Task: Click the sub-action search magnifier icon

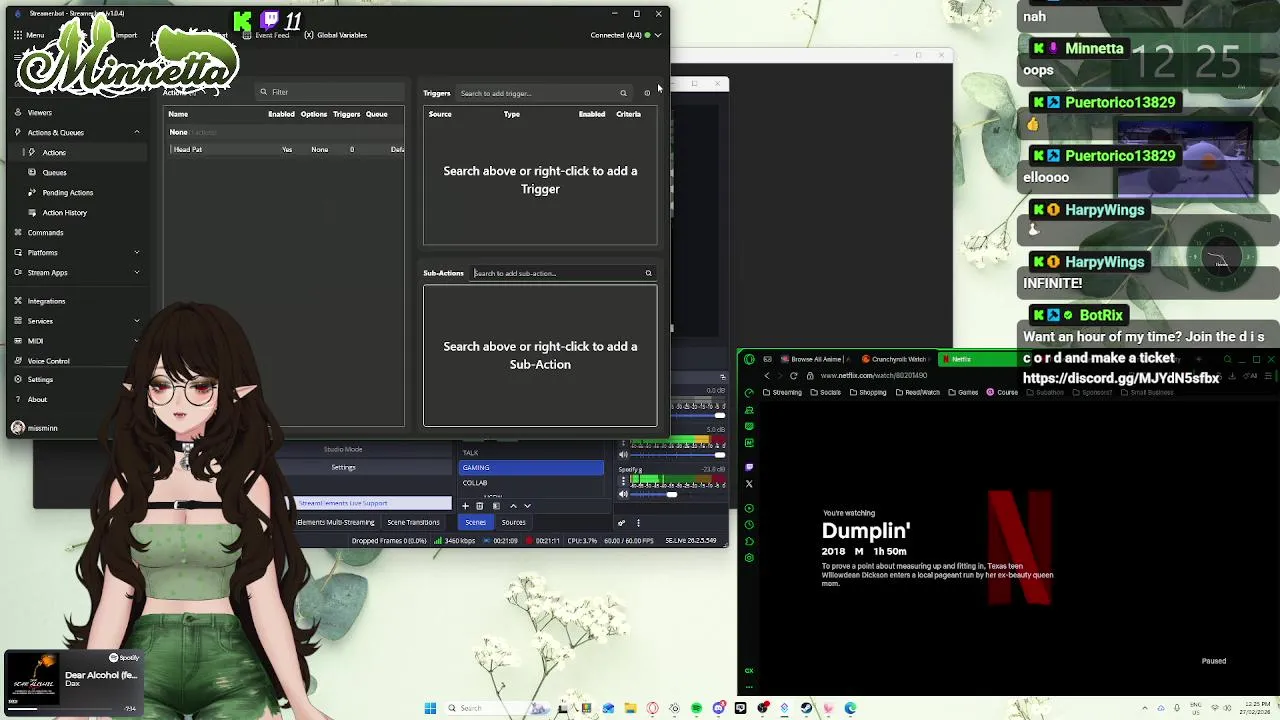Action: [x=648, y=273]
